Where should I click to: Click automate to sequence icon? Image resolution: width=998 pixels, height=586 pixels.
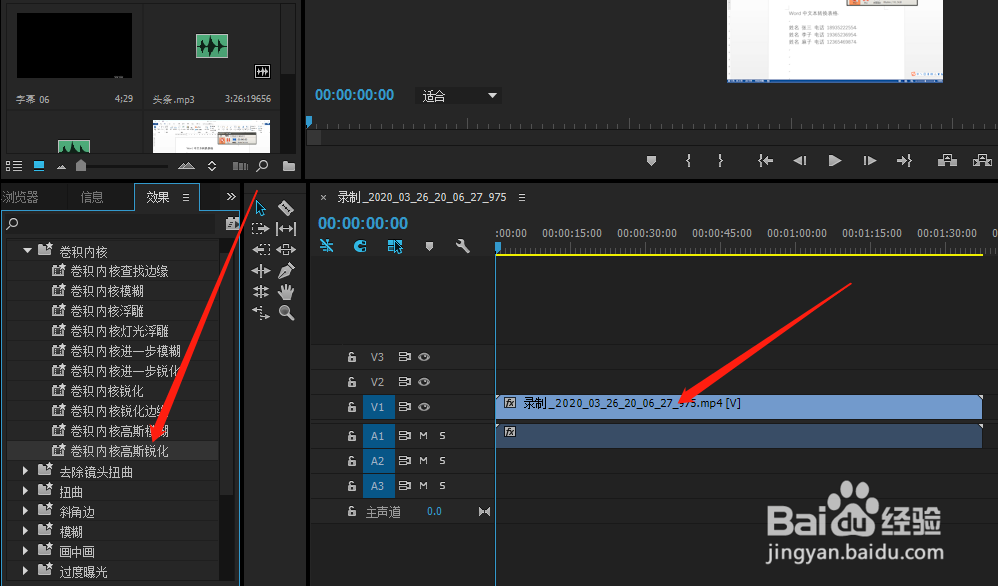(x=240, y=166)
